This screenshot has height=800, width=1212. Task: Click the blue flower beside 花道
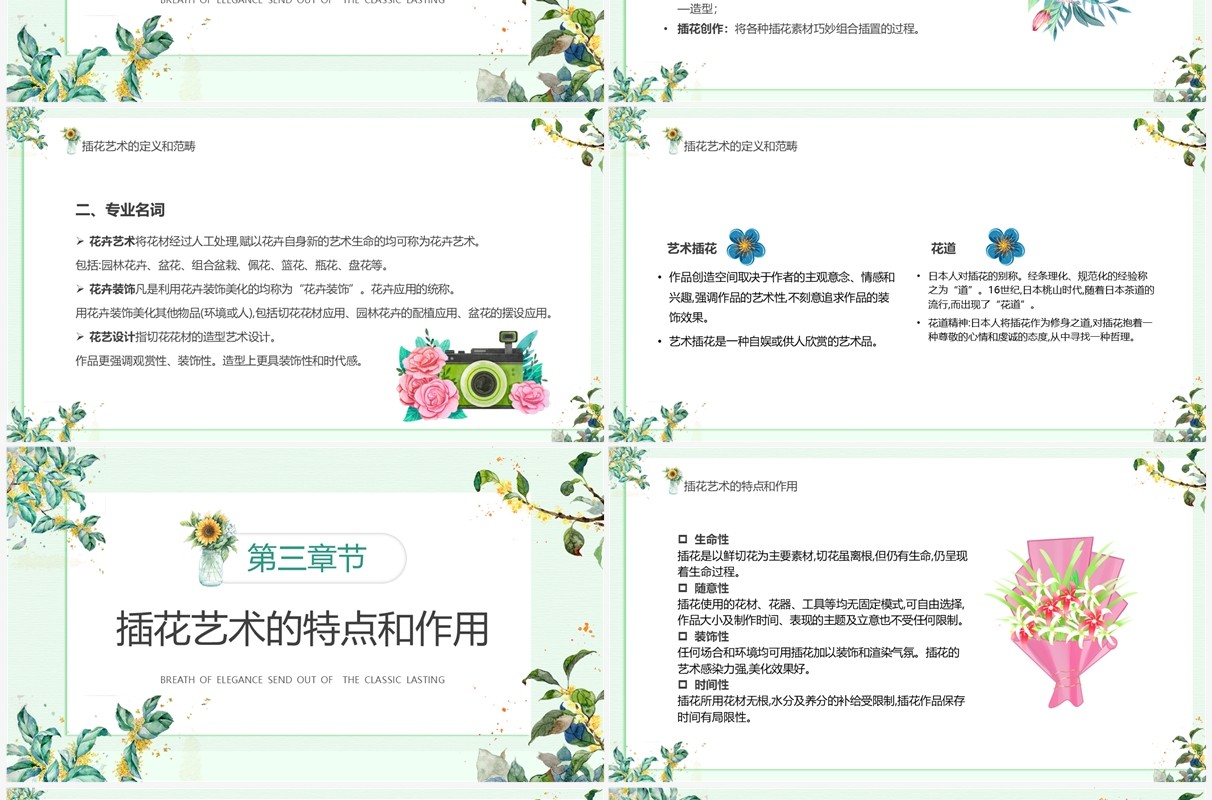[1005, 247]
